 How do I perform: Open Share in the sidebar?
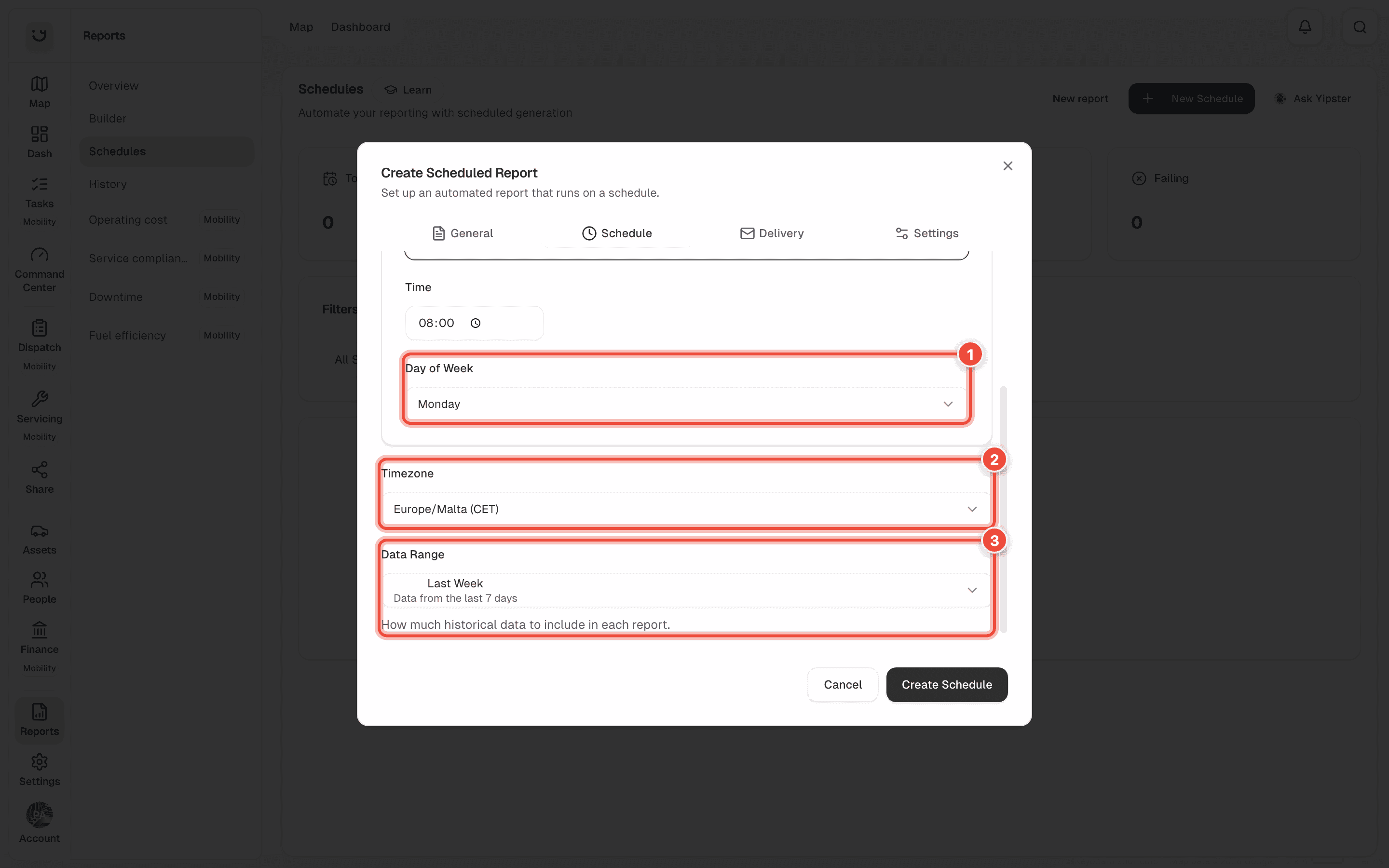point(39,477)
